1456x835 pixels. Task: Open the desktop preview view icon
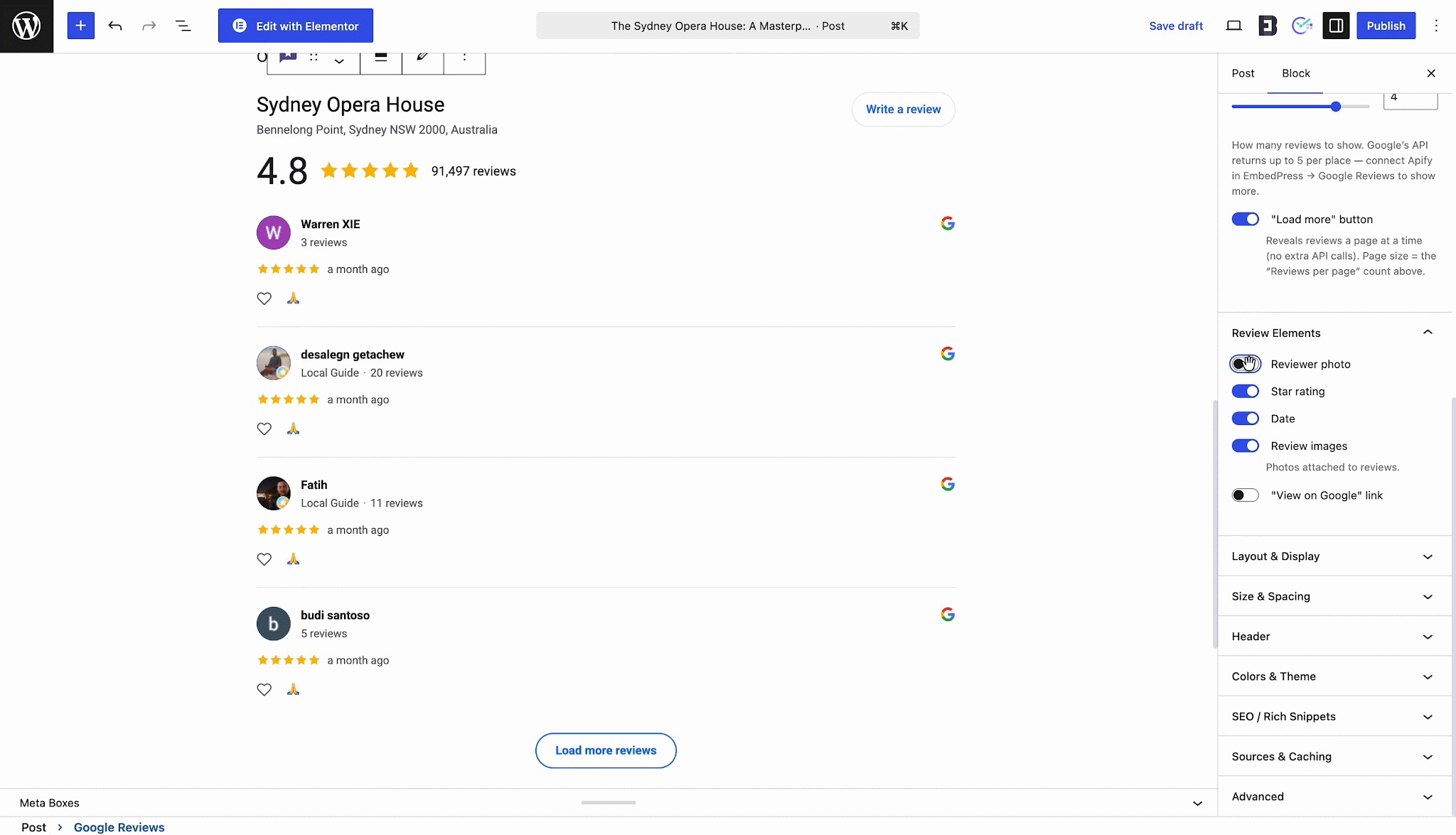(x=1233, y=26)
